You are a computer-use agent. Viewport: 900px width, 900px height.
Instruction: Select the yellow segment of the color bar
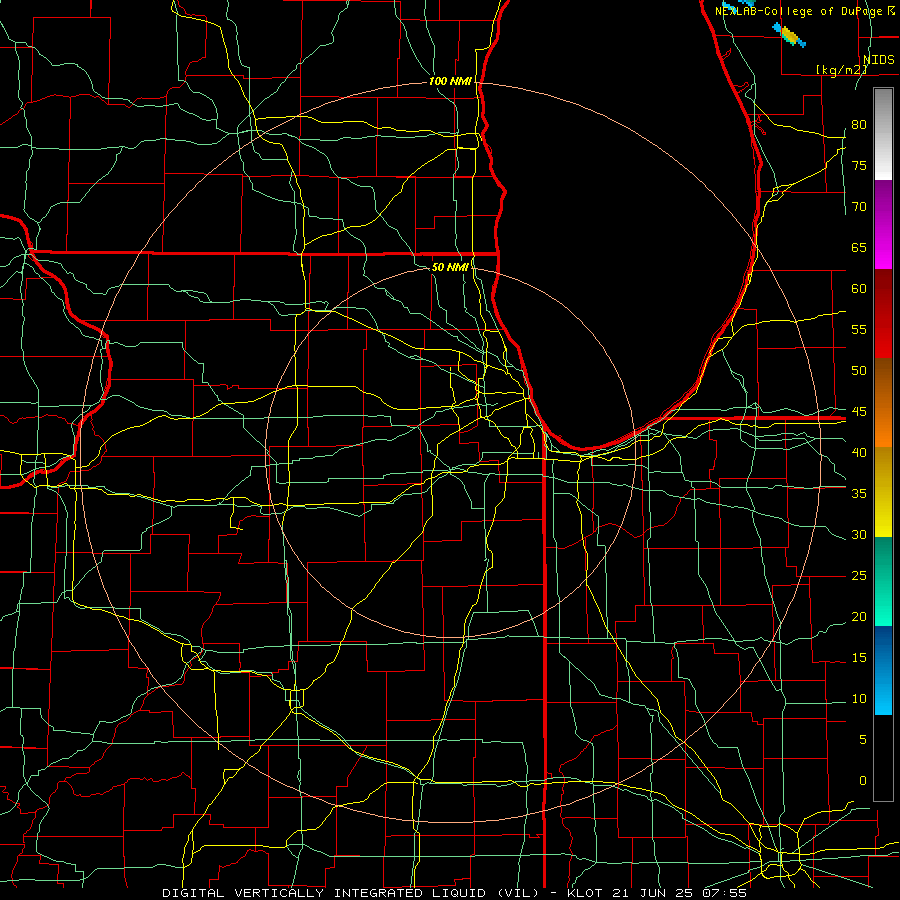pos(883,492)
